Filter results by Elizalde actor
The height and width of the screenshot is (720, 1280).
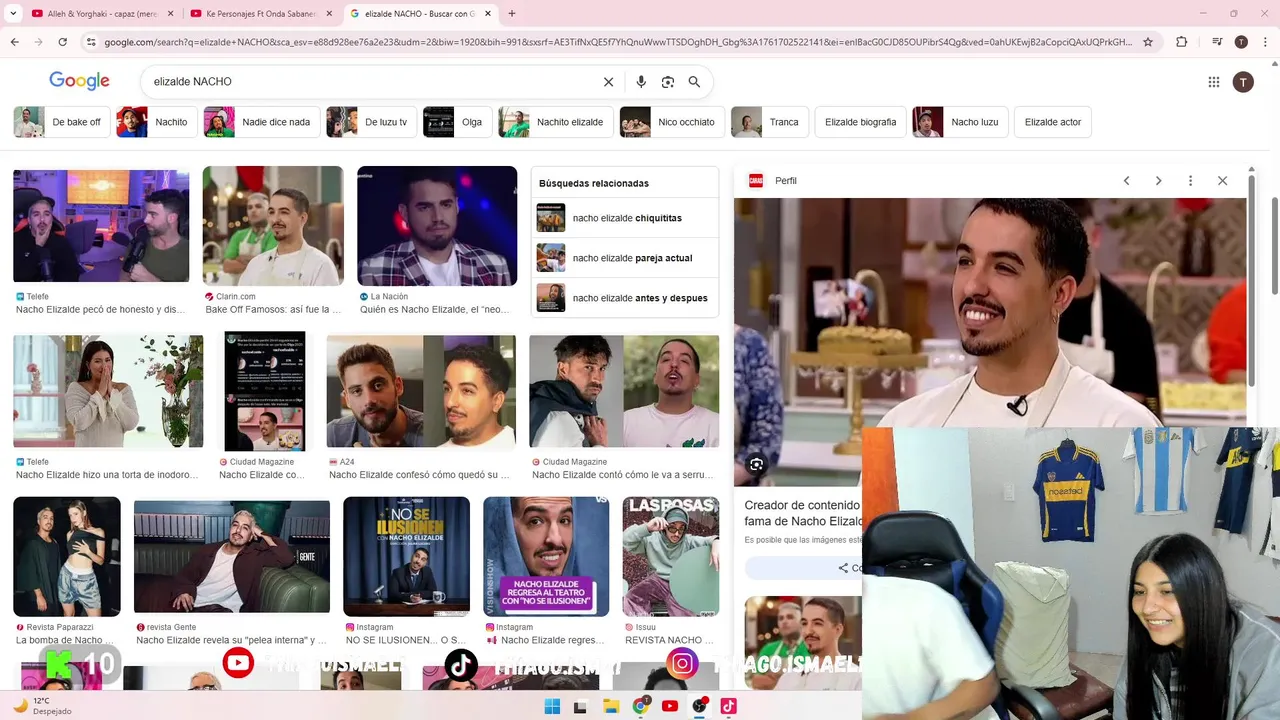[x=1053, y=122]
